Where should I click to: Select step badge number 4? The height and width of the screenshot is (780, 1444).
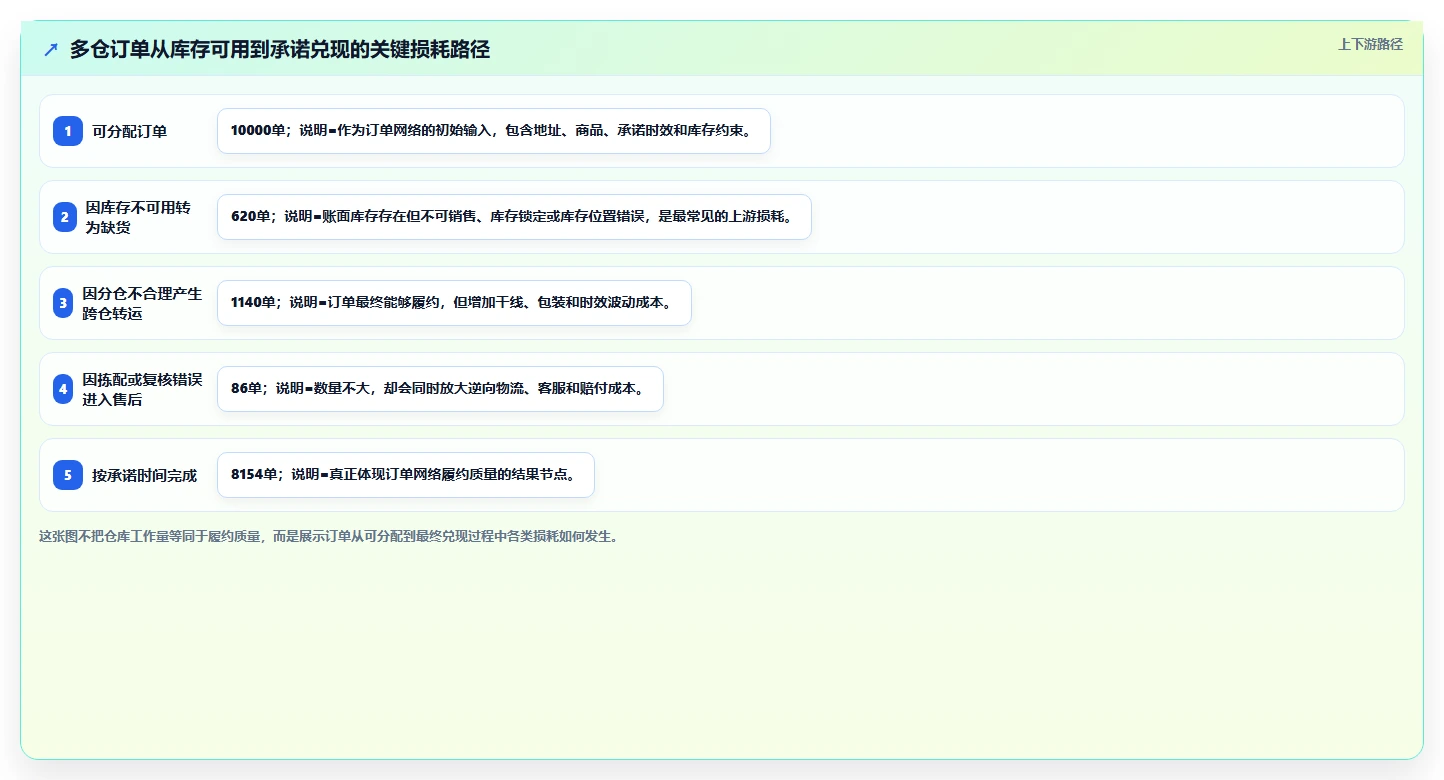tap(63, 389)
